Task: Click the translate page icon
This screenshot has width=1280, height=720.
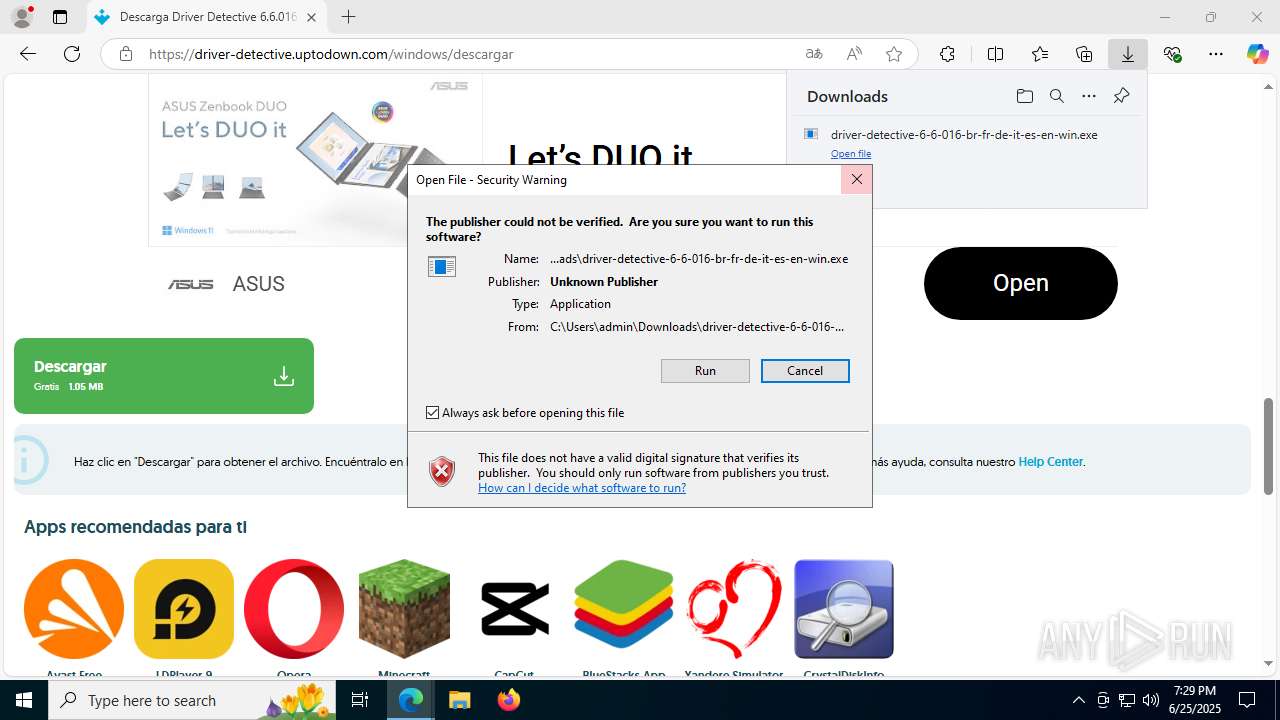Action: [814, 54]
